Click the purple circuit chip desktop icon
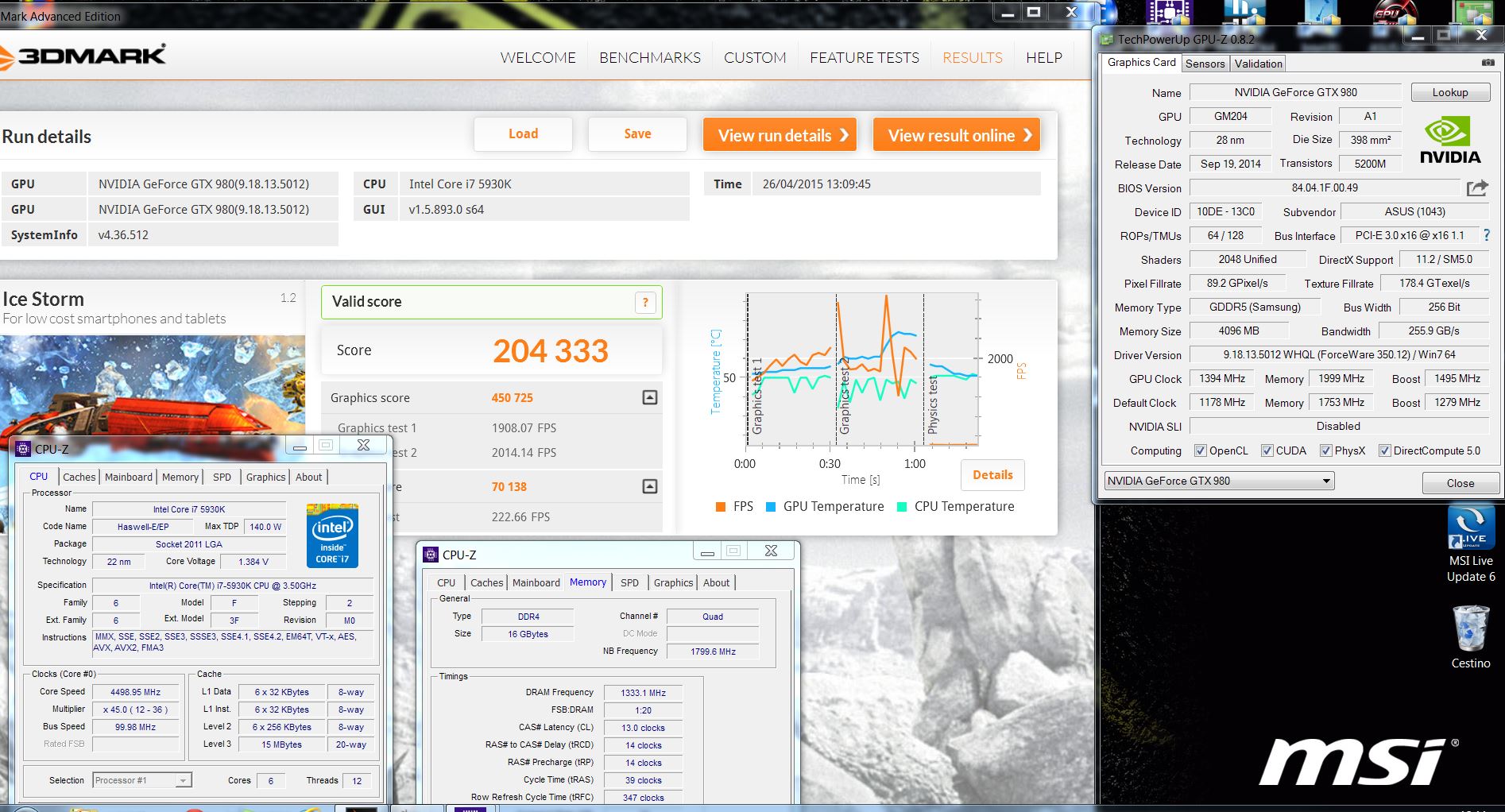This screenshot has width=1505, height=812. click(x=1170, y=12)
